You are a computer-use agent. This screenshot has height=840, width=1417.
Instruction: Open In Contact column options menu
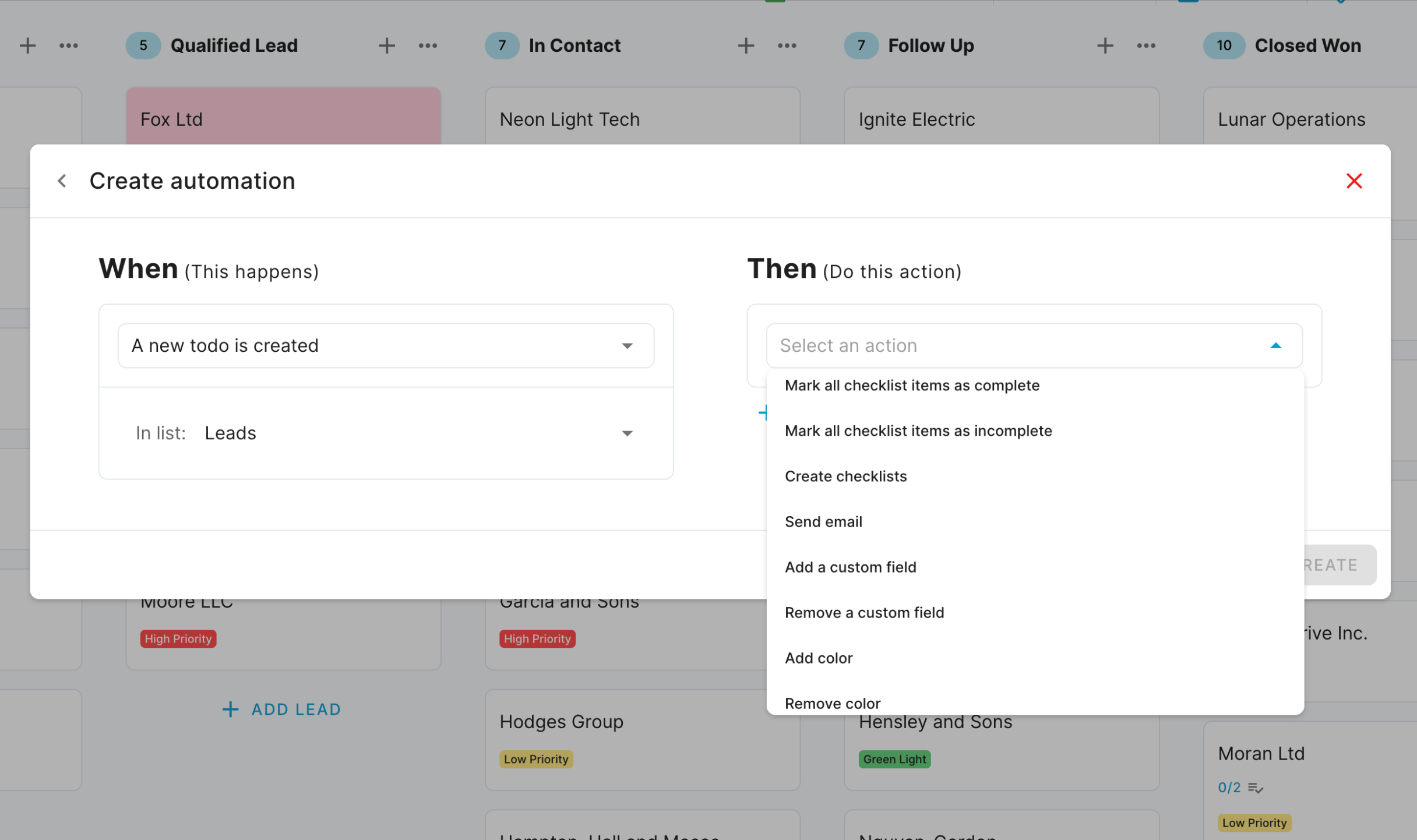coord(787,45)
